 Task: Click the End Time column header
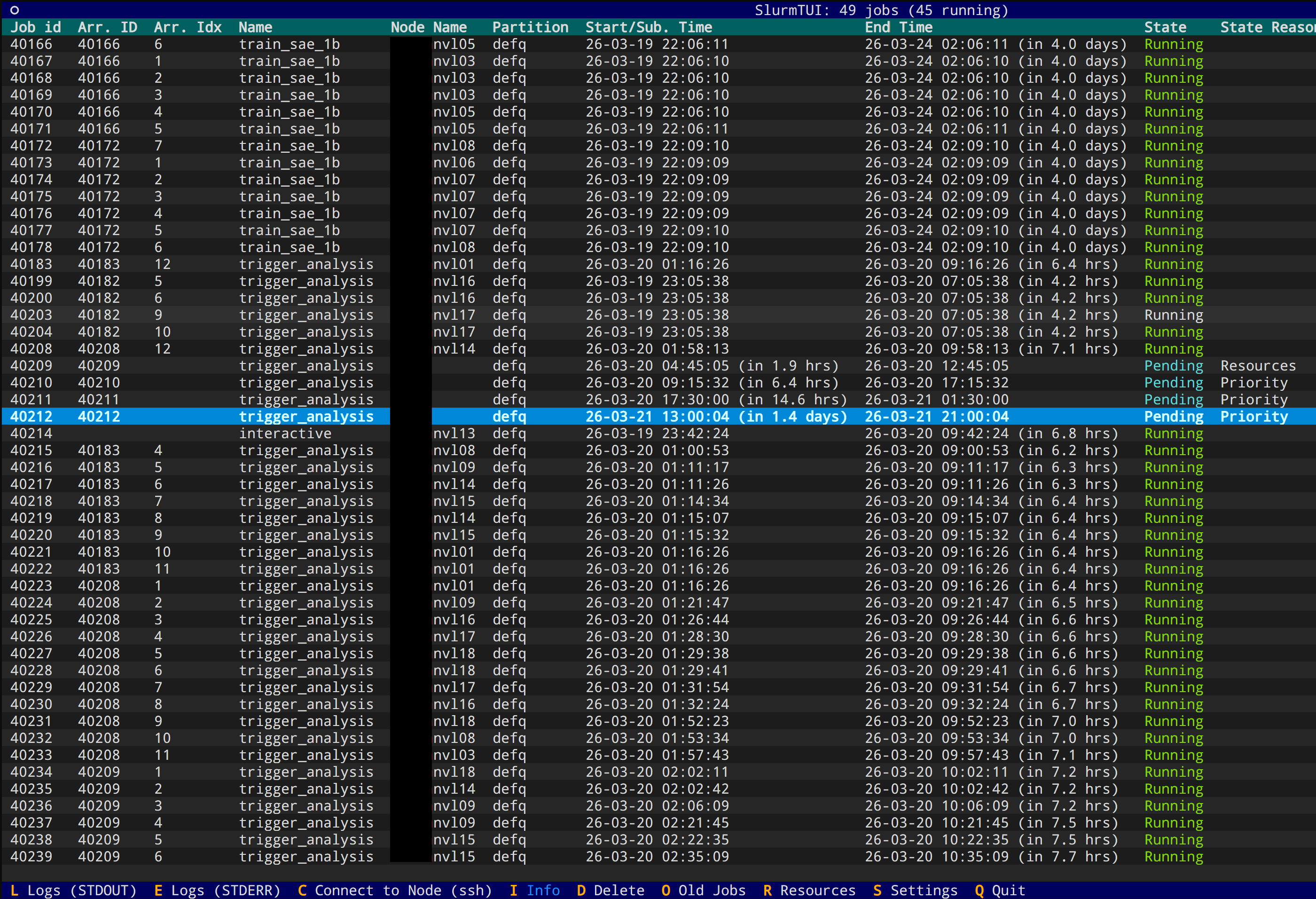tap(898, 27)
